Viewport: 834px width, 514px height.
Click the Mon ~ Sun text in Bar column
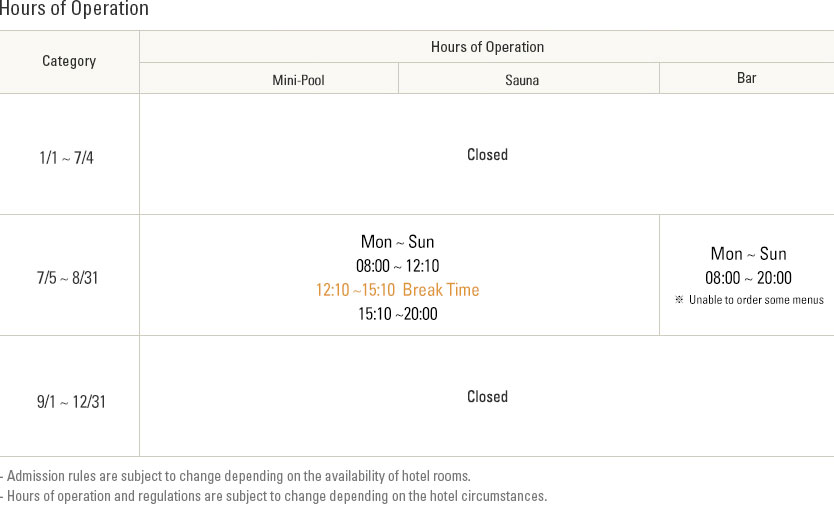748,254
